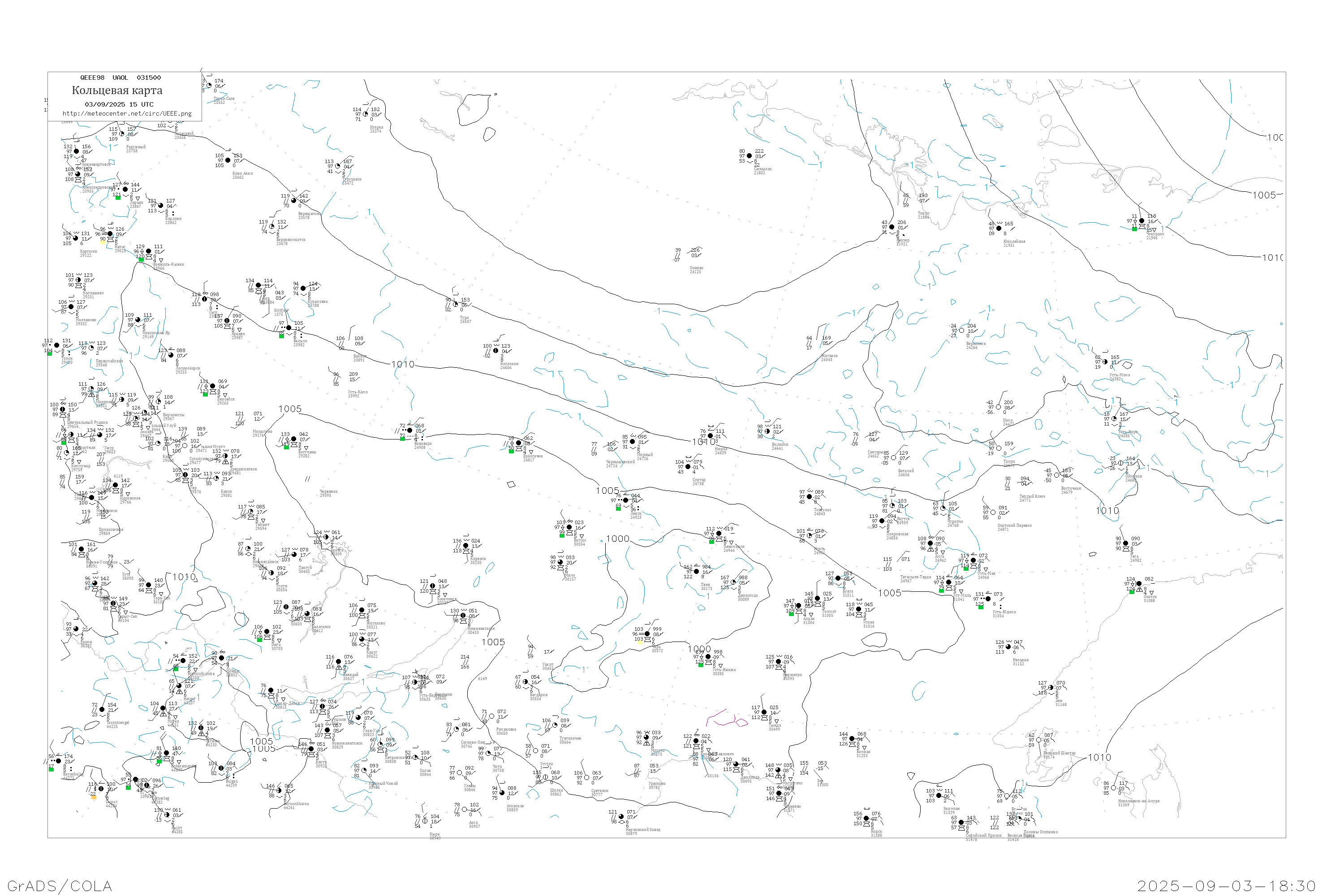Click the Оймякон station cloud-cover symbol

coord(1120,463)
